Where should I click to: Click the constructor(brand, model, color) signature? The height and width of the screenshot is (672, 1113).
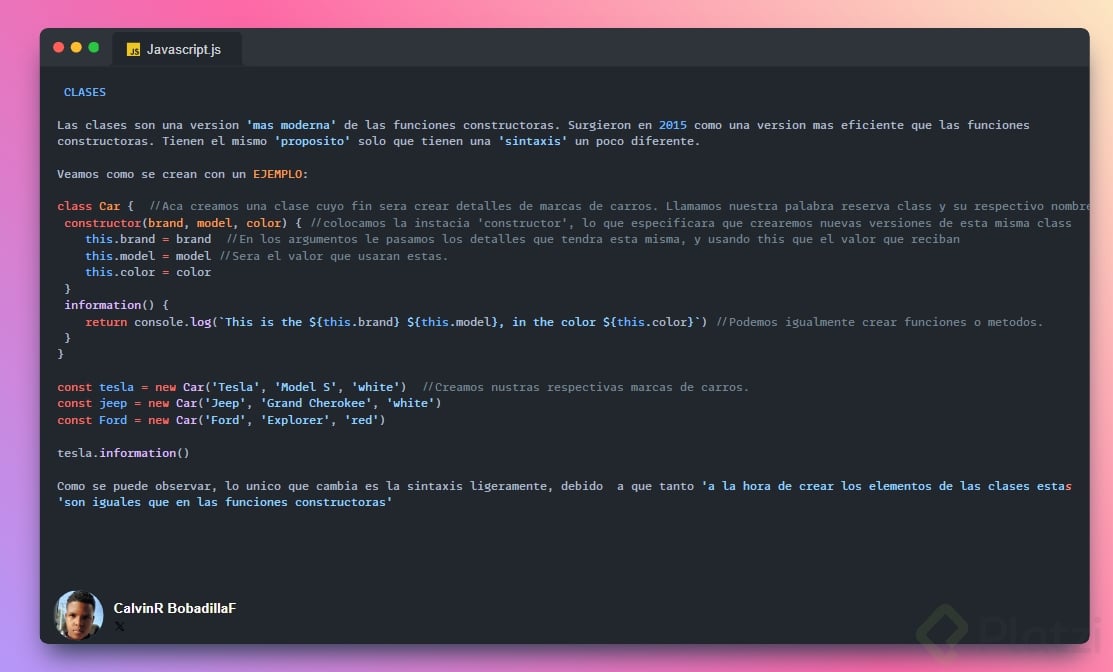[175, 223]
